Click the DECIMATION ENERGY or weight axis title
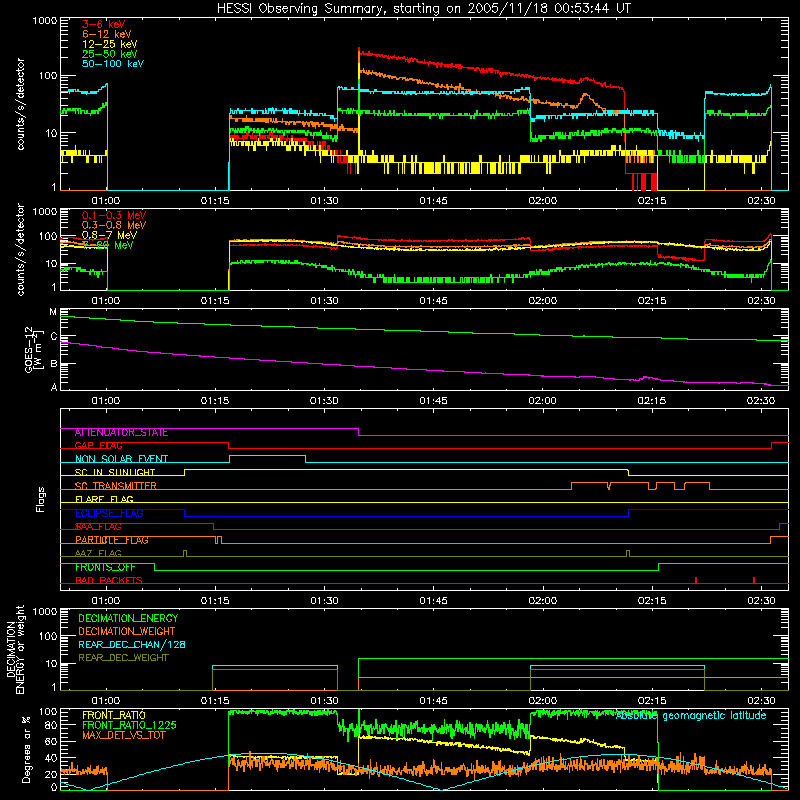The height and width of the screenshot is (800, 800). pyautogui.click(x=15, y=650)
